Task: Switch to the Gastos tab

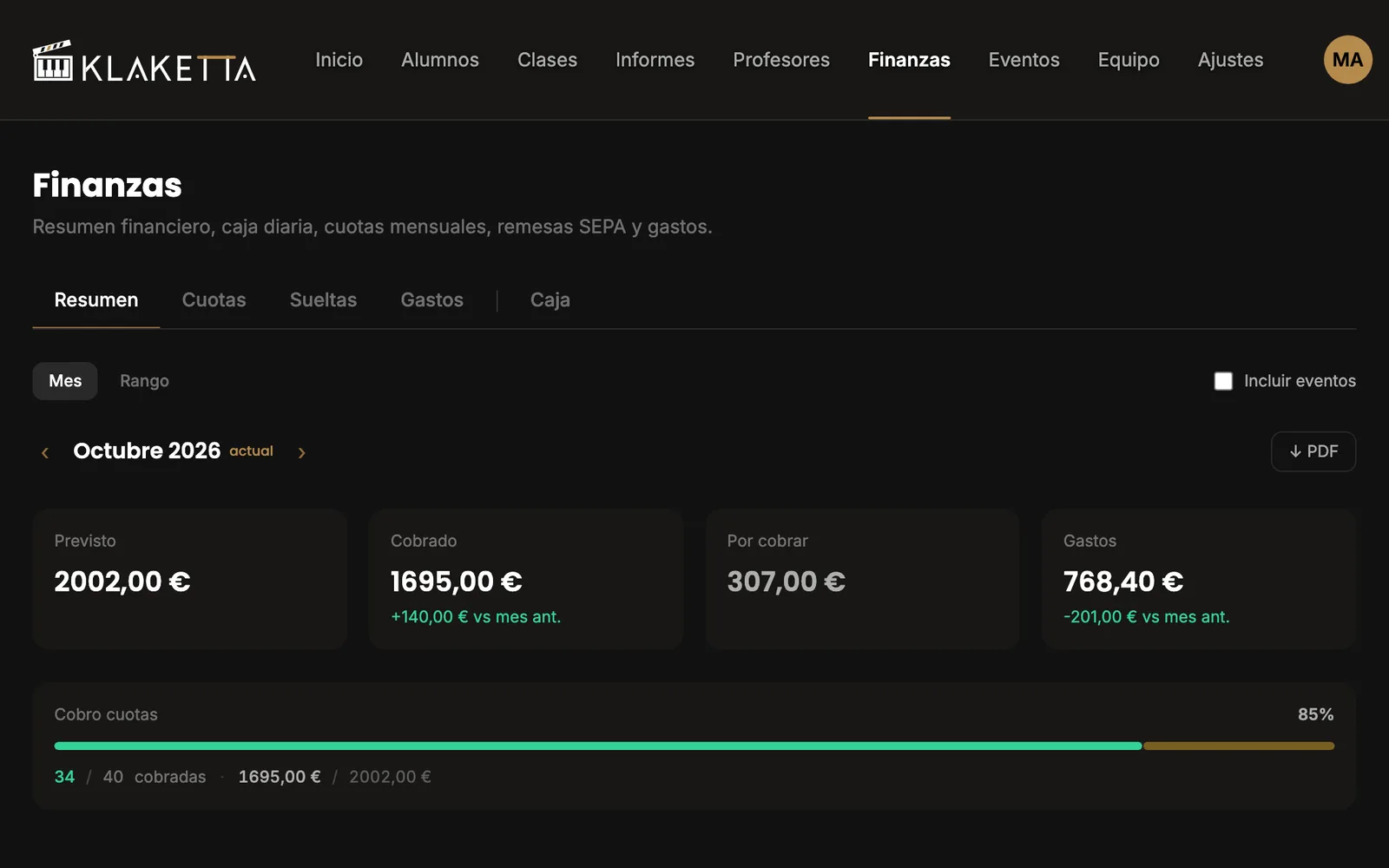Action: point(431,300)
